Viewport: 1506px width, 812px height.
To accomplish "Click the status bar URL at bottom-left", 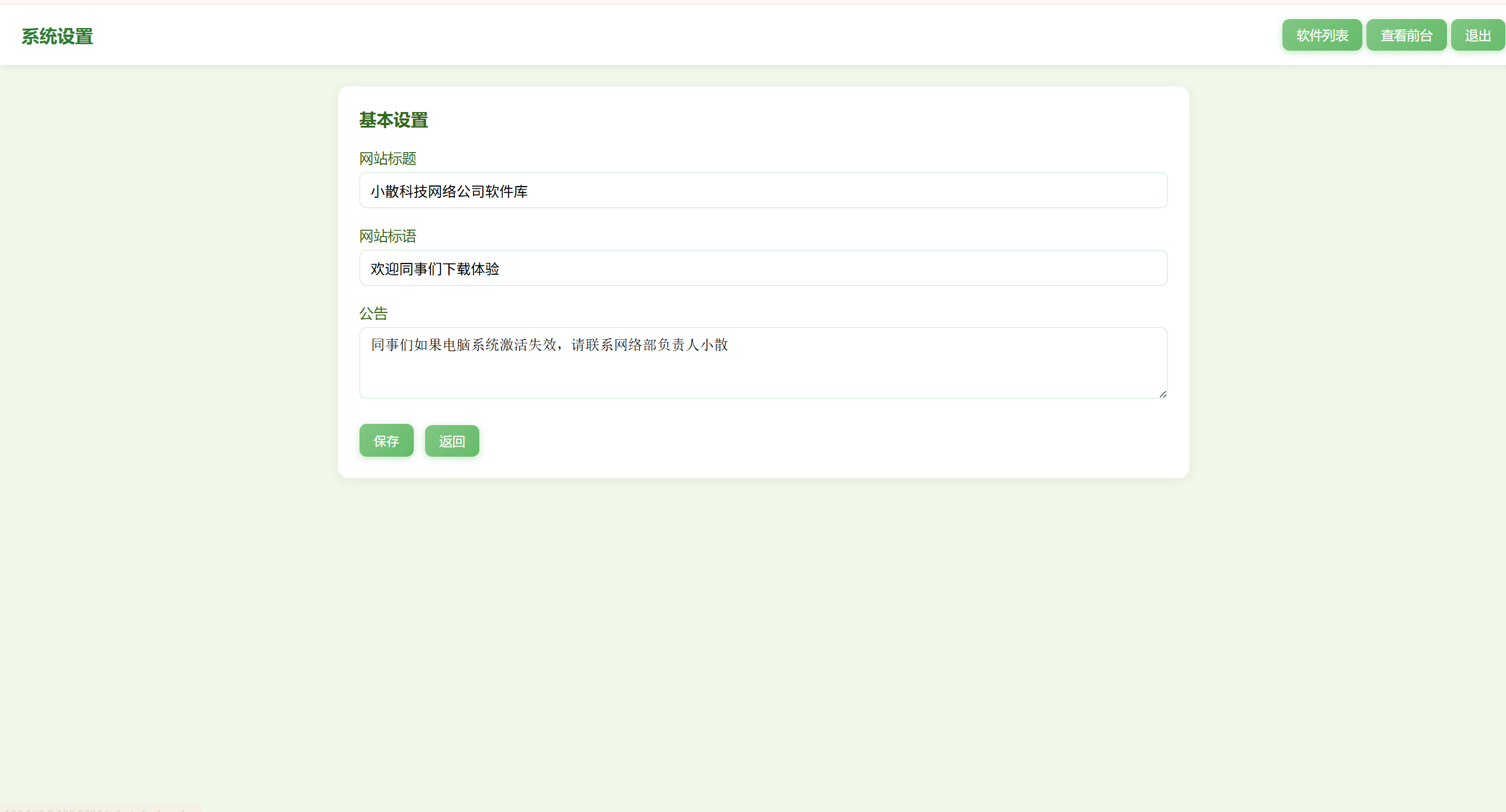I will (95, 808).
